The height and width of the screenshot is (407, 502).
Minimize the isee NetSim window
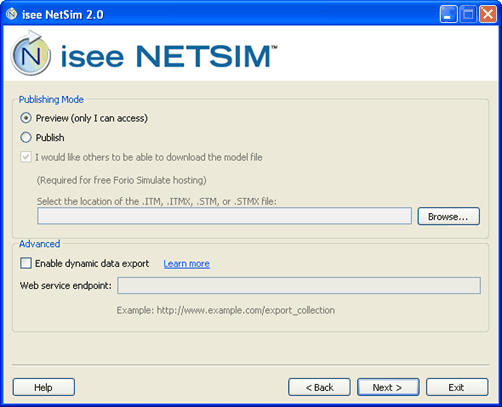[x=448, y=14]
